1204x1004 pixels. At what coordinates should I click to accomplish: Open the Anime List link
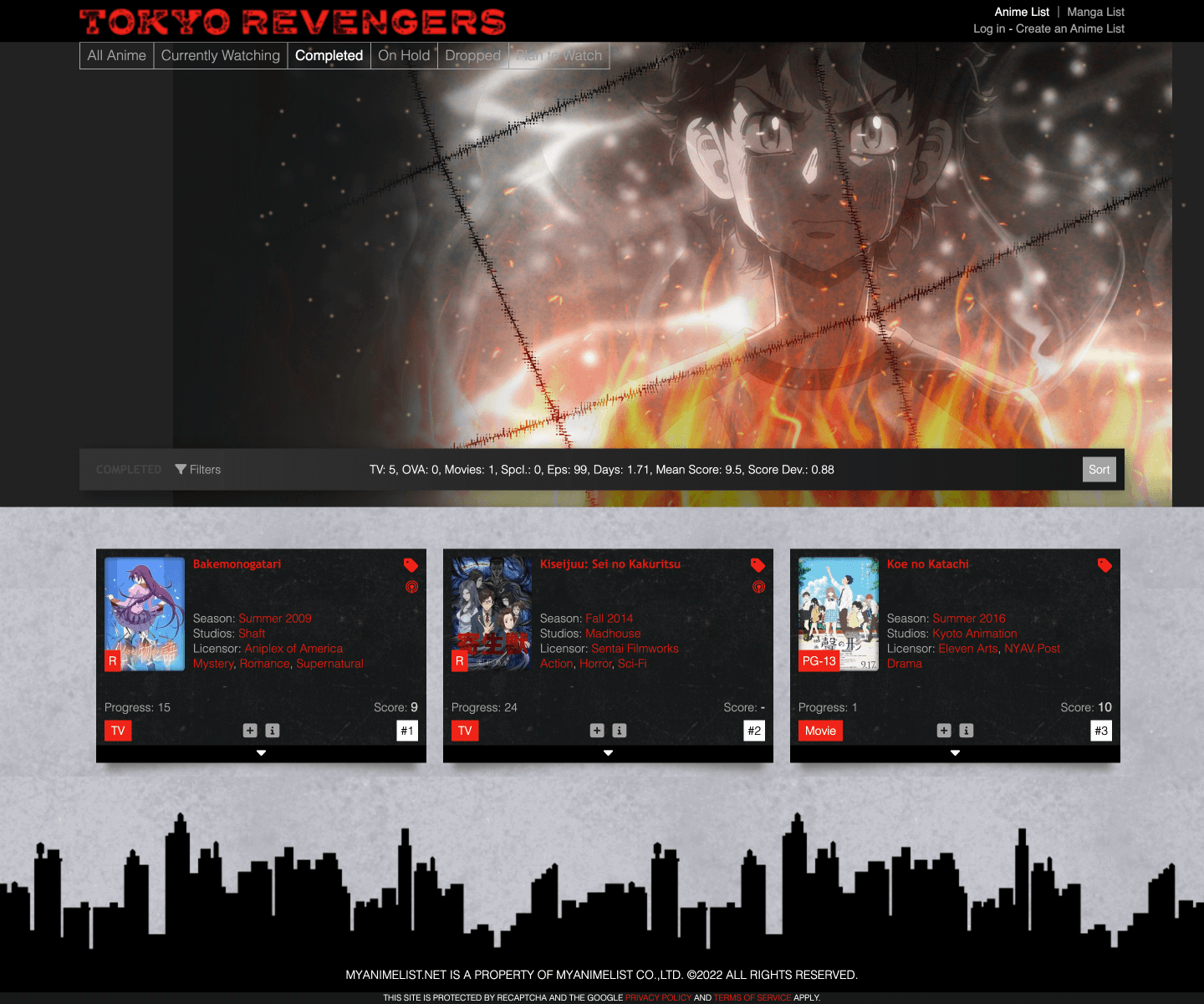click(x=1022, y=12)
